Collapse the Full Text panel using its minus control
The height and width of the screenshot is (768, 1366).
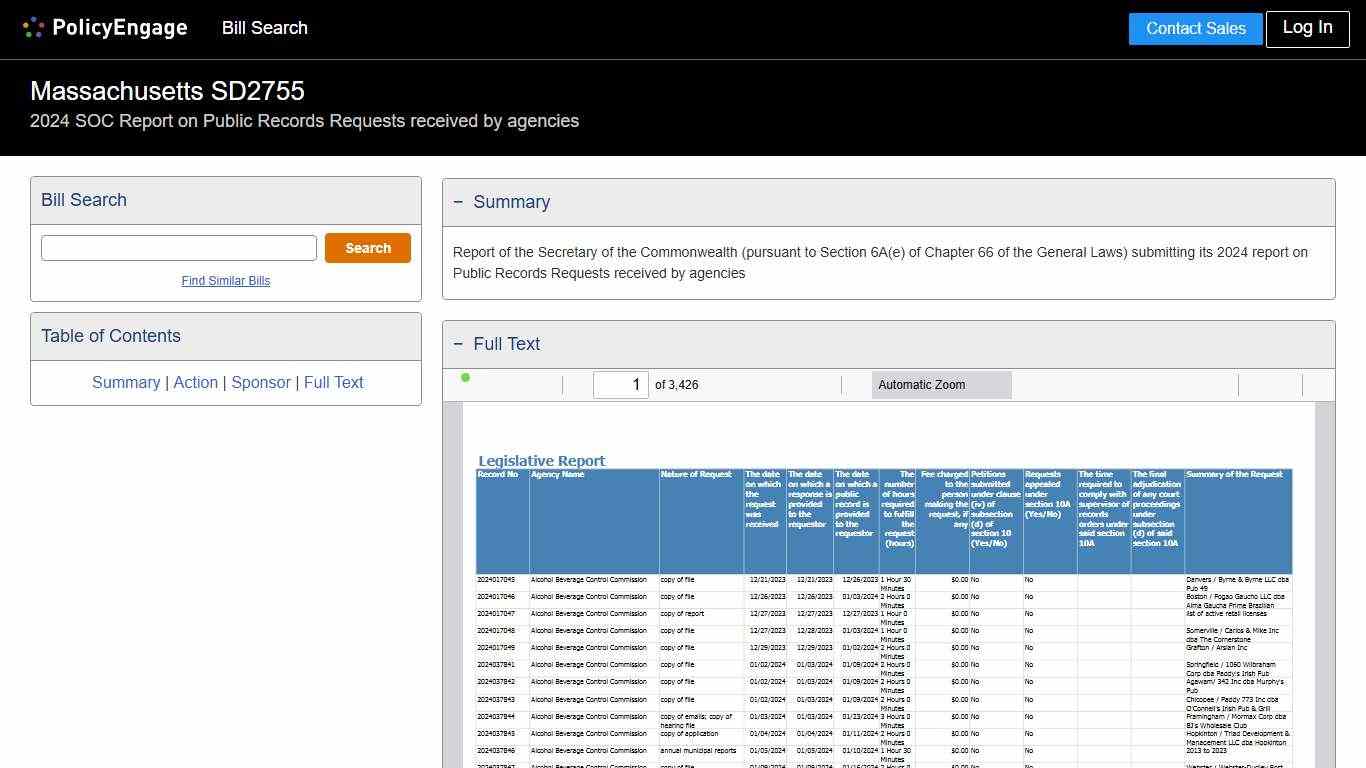460,344
